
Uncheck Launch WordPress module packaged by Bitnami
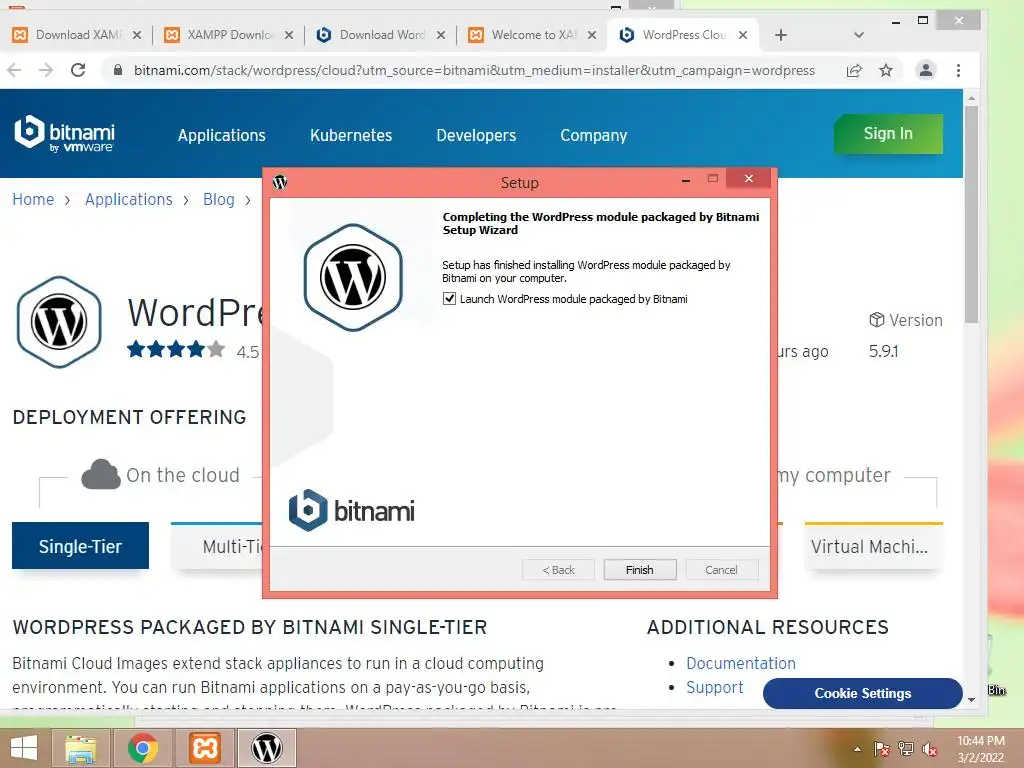click(x=449, y=298)
